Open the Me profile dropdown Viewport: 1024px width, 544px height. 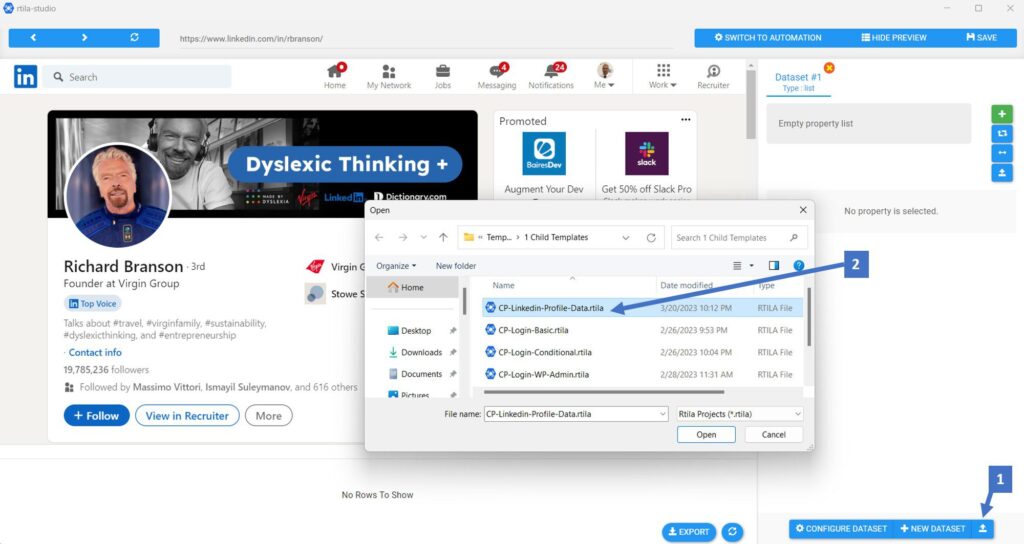pos(605,76)
